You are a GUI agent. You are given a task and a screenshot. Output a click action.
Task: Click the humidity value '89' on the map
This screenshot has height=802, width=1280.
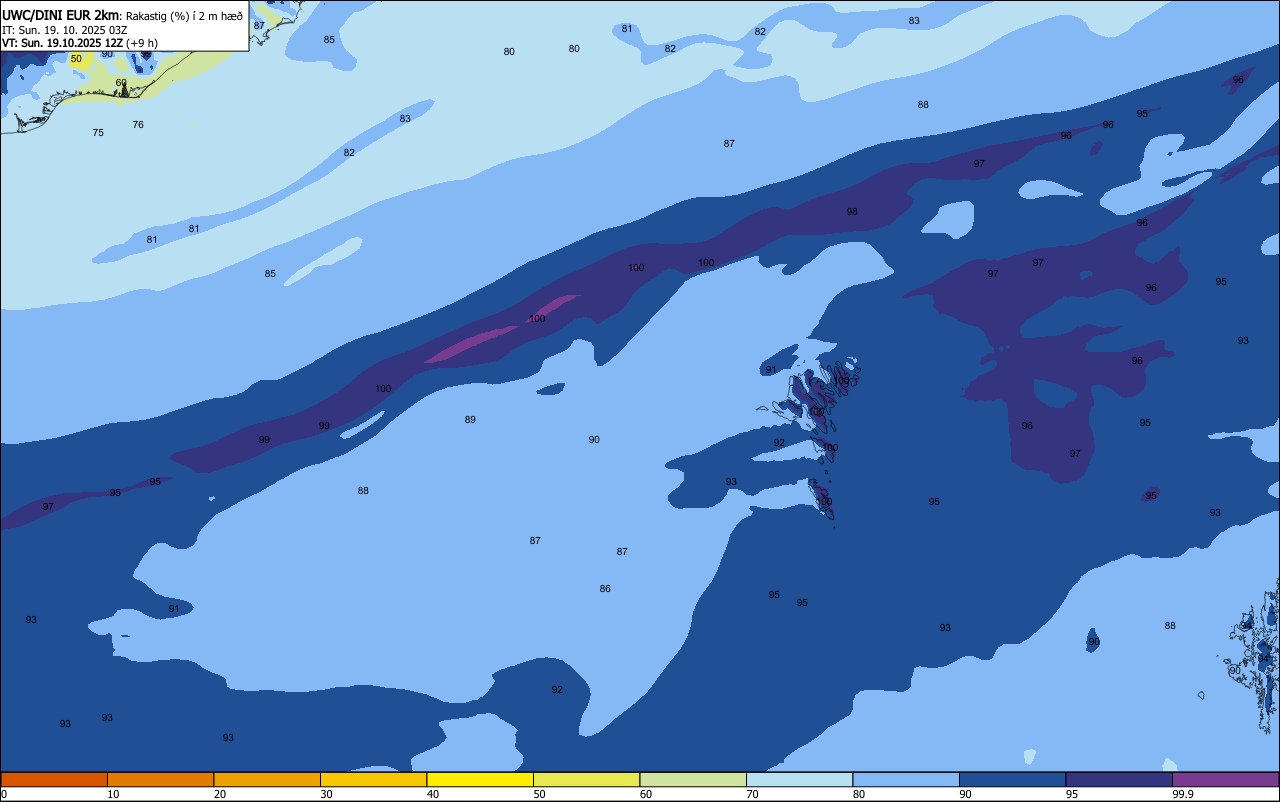[x=470, y=420]
